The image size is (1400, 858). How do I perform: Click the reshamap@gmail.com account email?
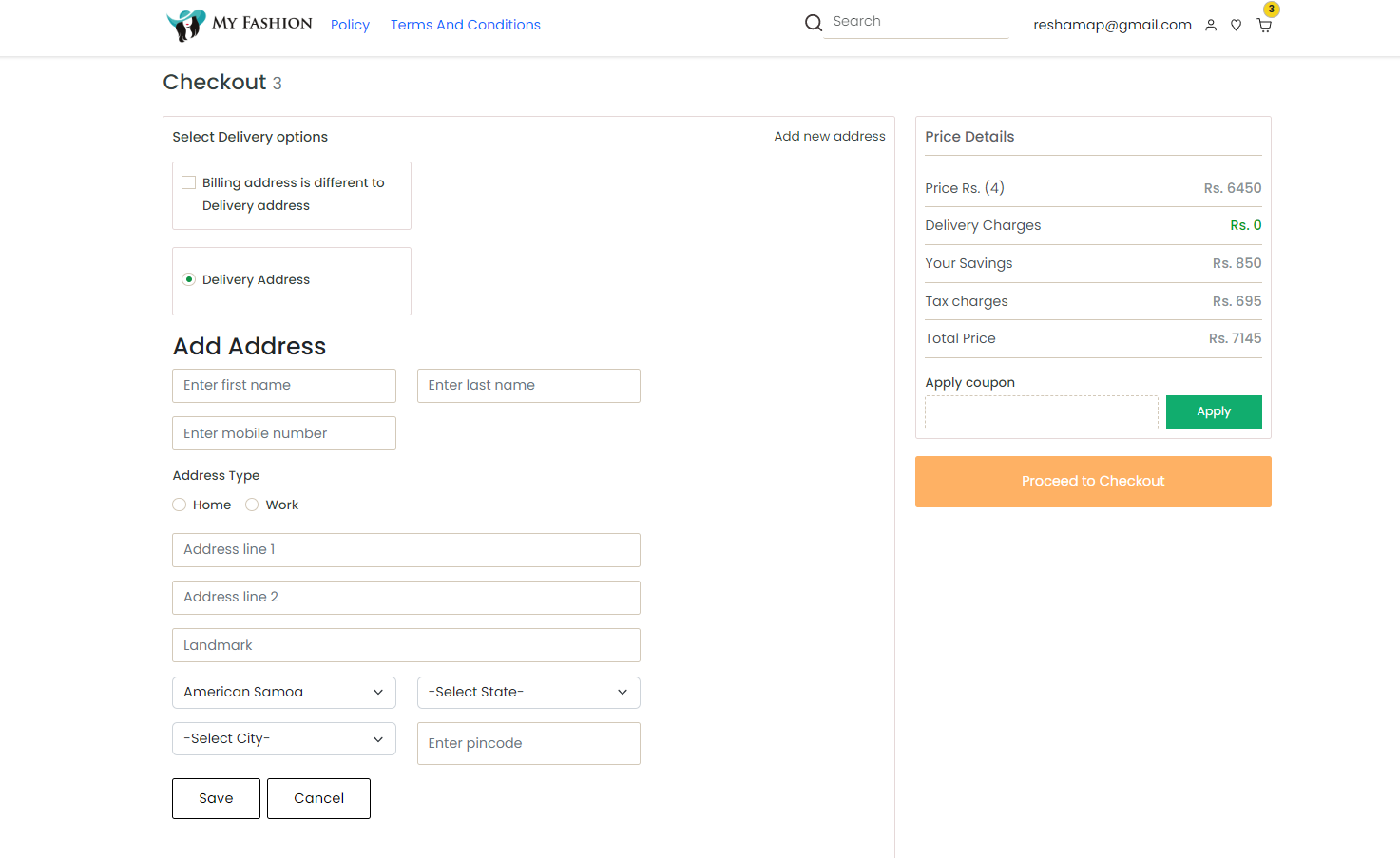pyautogui.click(x=1112, y=25)
